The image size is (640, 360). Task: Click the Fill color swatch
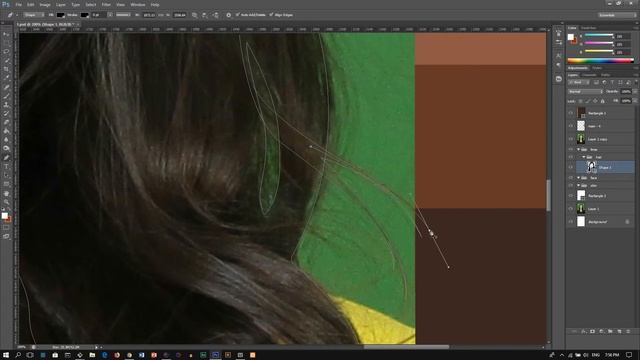point(60,15)
